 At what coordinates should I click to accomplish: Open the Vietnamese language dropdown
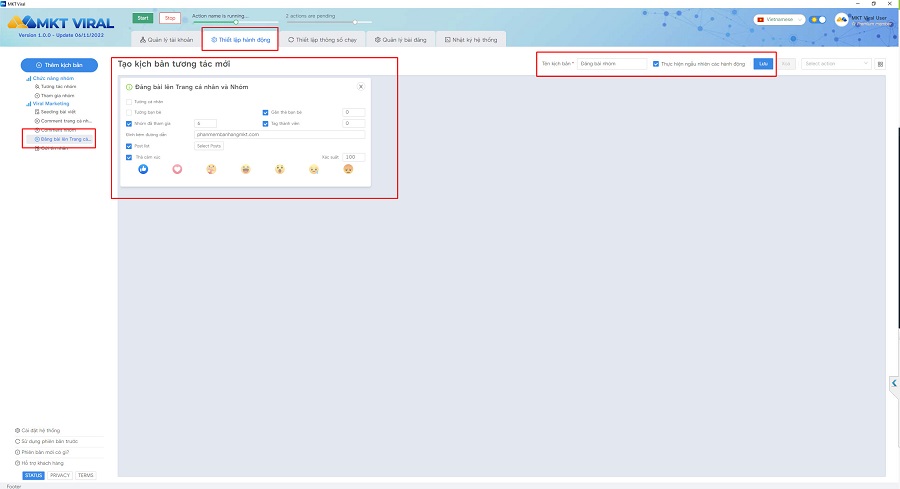click(779, 20)
